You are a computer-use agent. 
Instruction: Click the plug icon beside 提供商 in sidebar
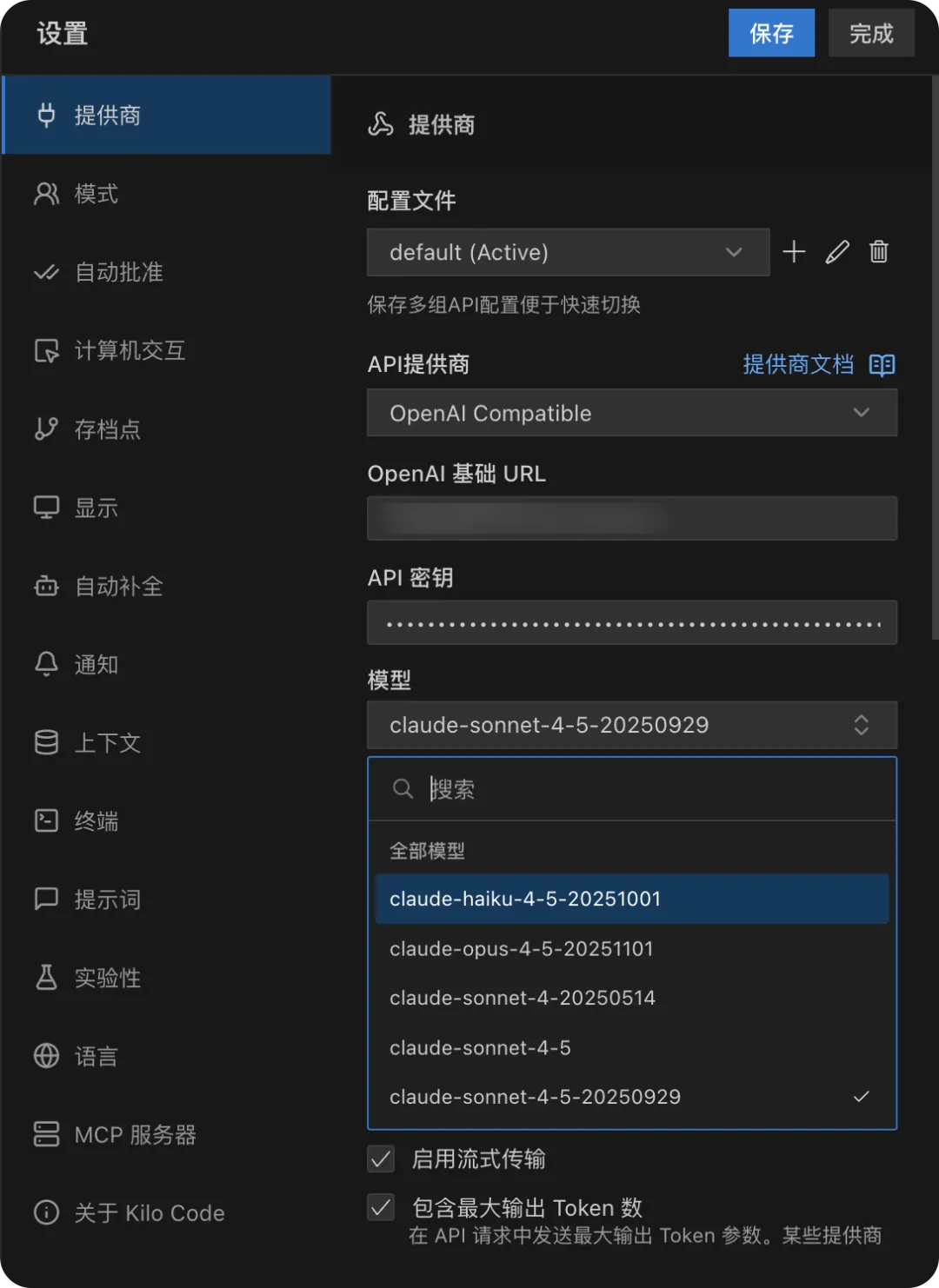coord(46,115)
